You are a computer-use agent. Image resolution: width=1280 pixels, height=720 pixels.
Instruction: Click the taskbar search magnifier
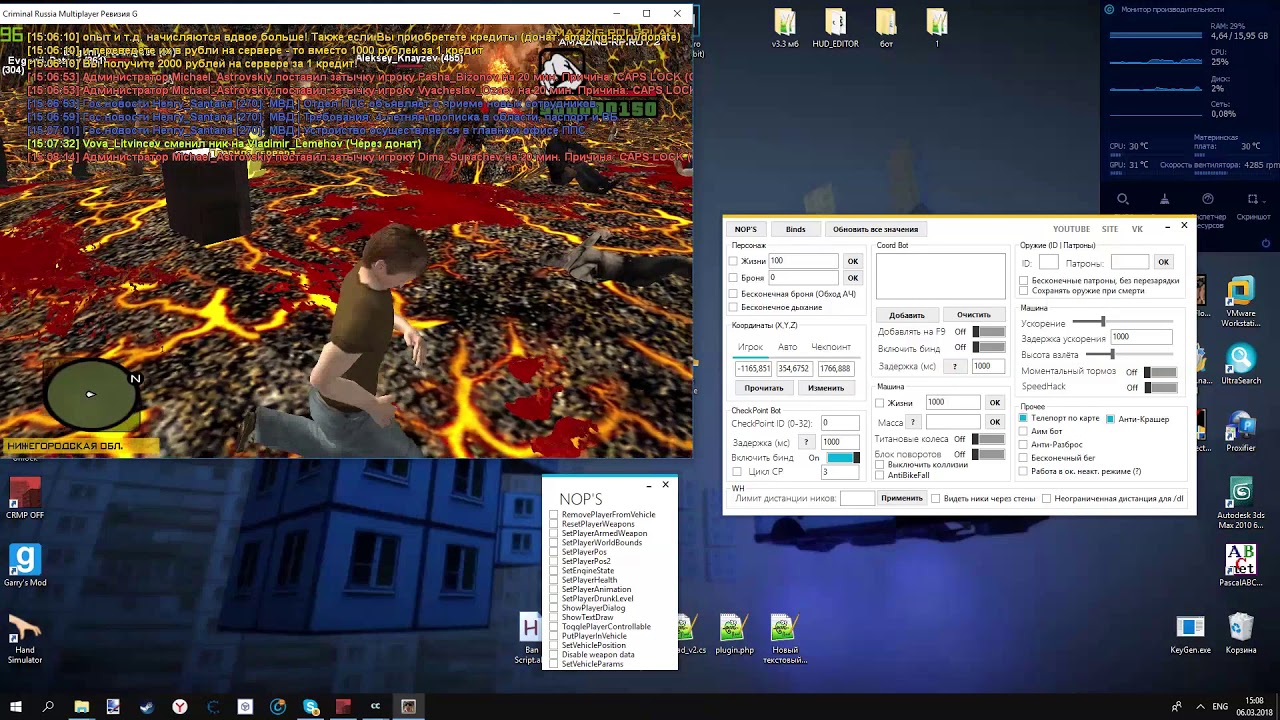(x=48, y=706)
